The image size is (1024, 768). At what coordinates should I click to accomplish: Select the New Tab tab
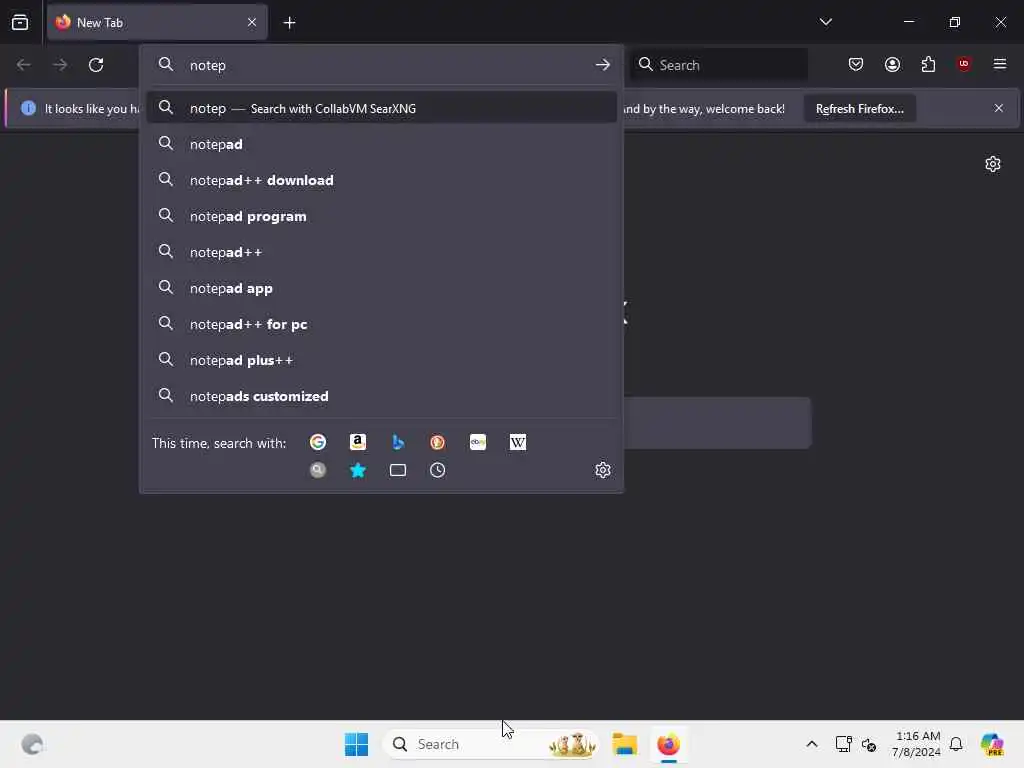[157, 22]
